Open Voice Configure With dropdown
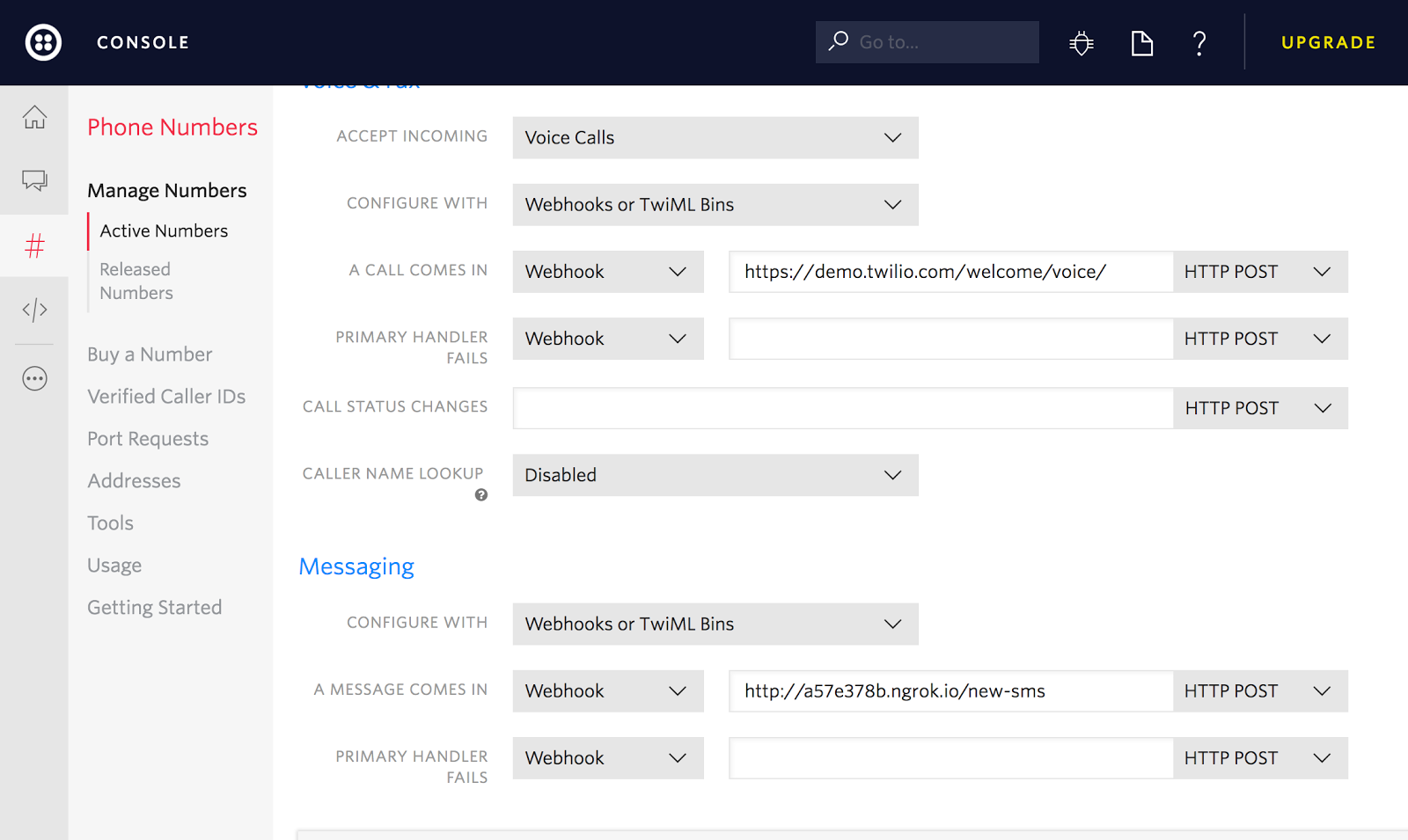Screen dimensions: 1408x840 tap(715, 205)
